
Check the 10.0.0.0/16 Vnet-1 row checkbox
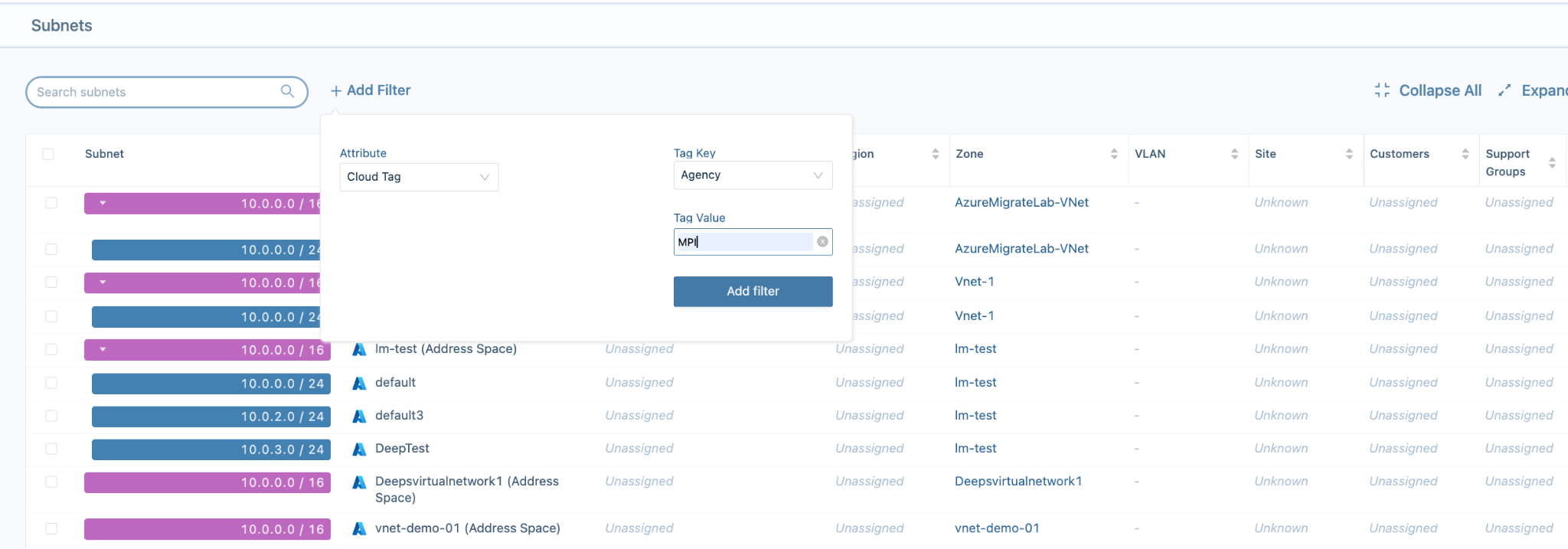click(x=51, y=282)
